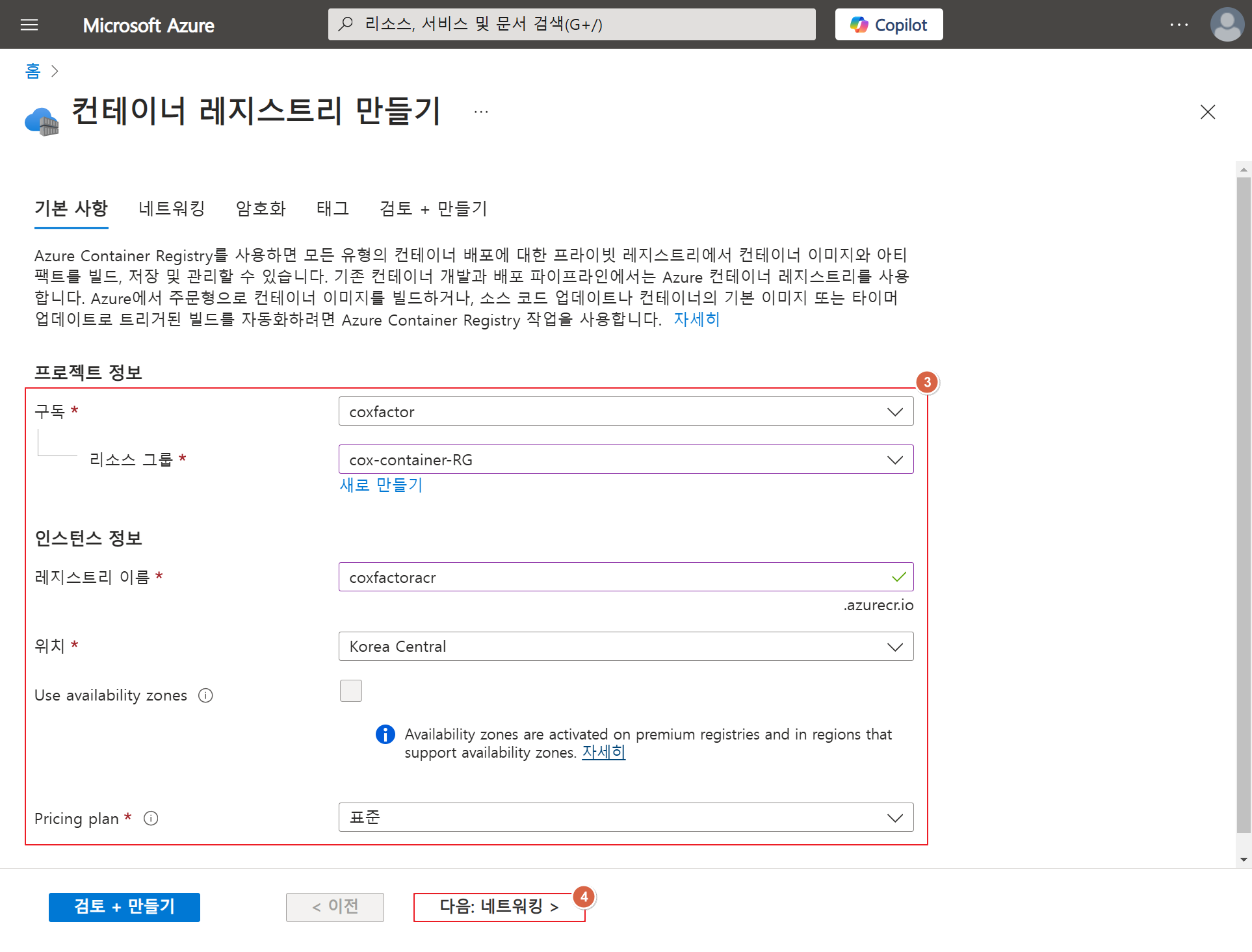Switch to the 태그 tab
This screenshot has height=952, width=1252.
tap(333, 209)
